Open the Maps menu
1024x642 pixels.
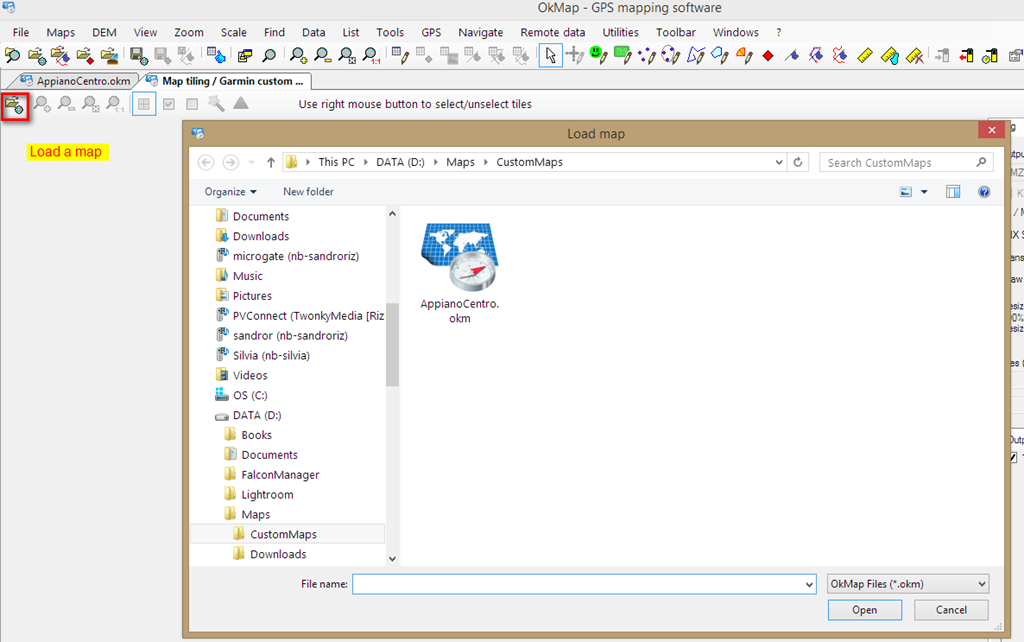tap(61, 32)
